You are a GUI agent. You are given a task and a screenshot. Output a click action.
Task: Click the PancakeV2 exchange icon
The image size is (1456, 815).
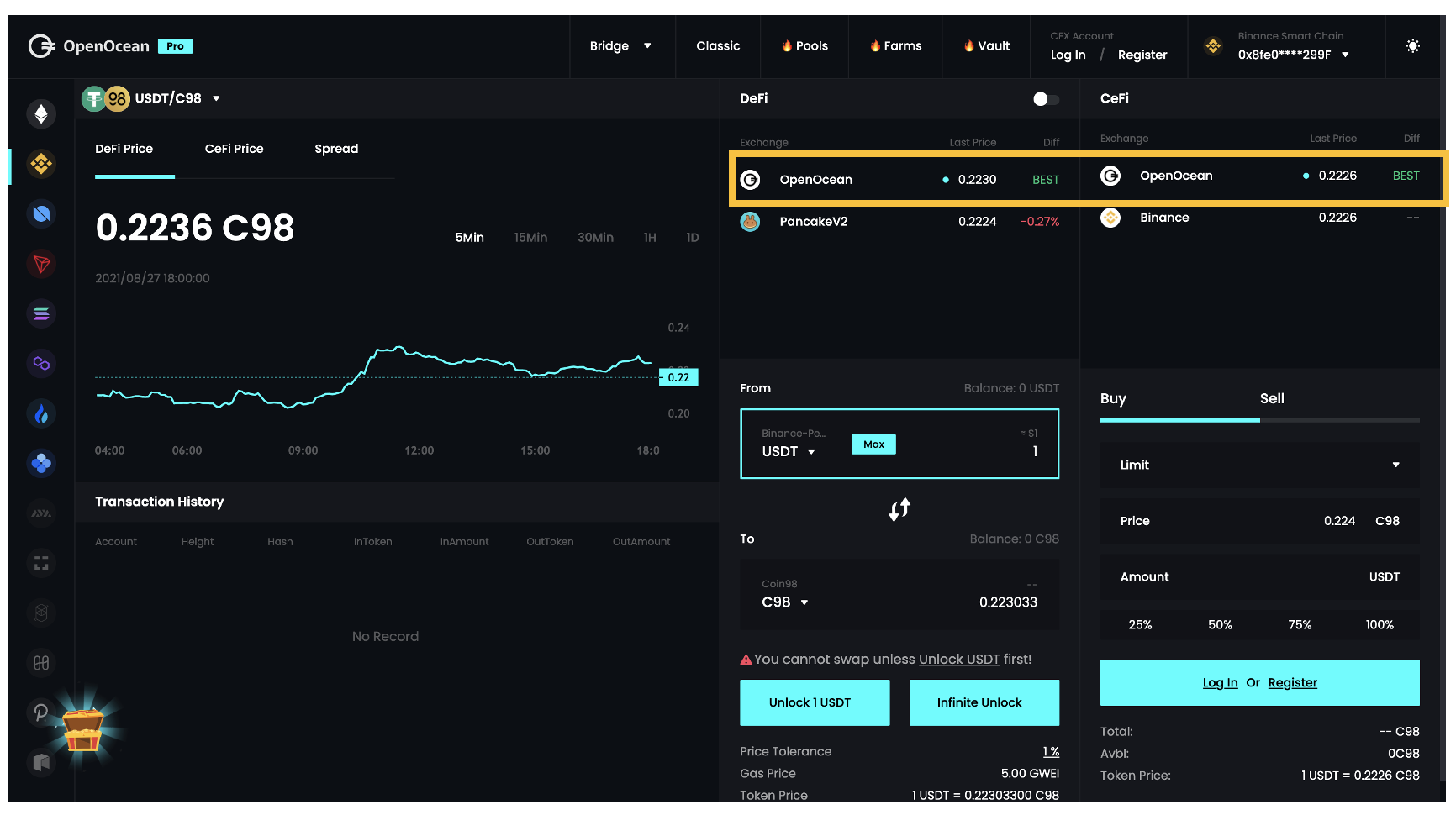(x=750, y=222)
